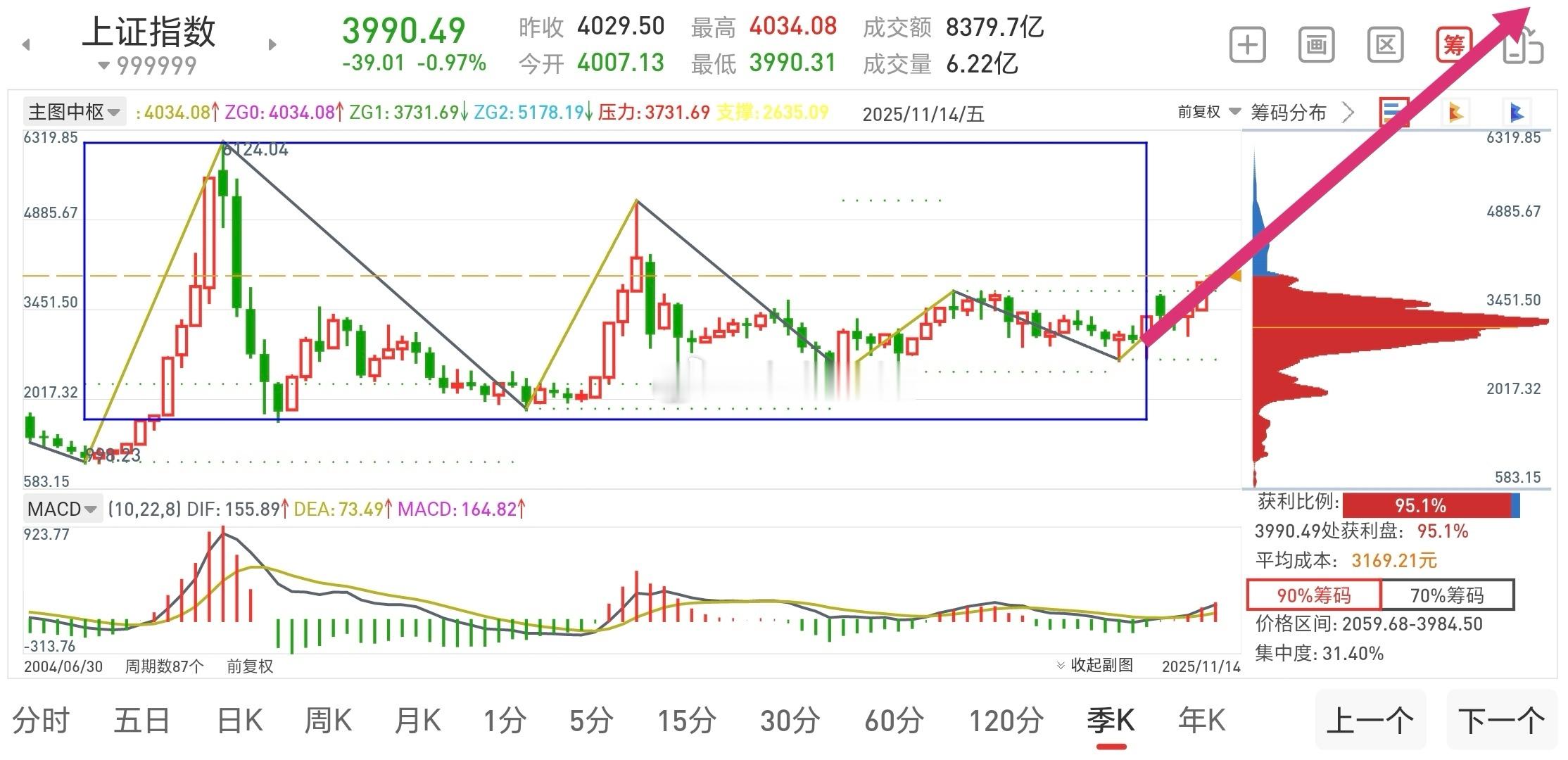Click 收起副图 to collapse sub-chart

click(x=1094, y=665)
